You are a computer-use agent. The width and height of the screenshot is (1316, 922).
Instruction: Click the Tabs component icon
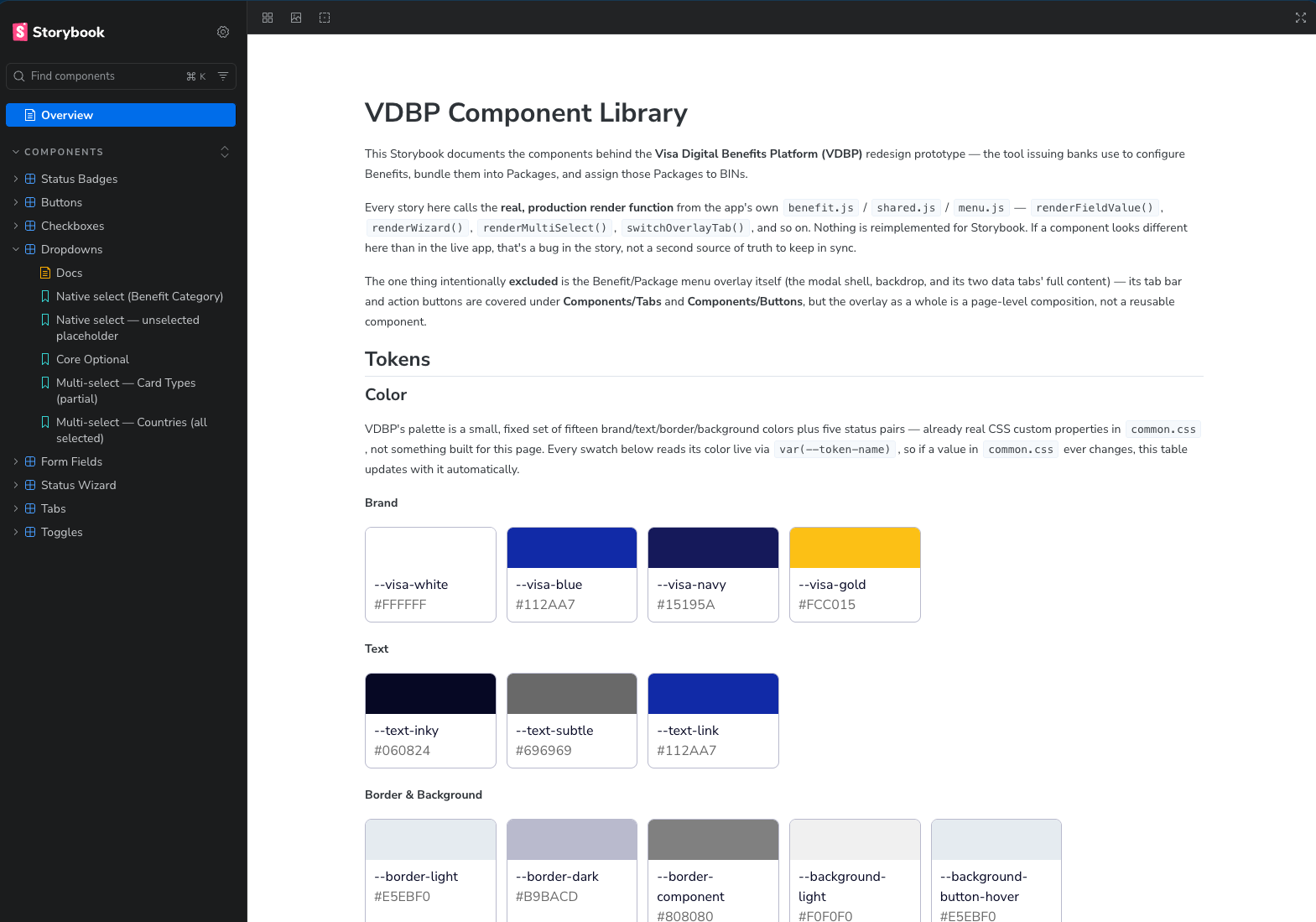(x=30, y=508)
